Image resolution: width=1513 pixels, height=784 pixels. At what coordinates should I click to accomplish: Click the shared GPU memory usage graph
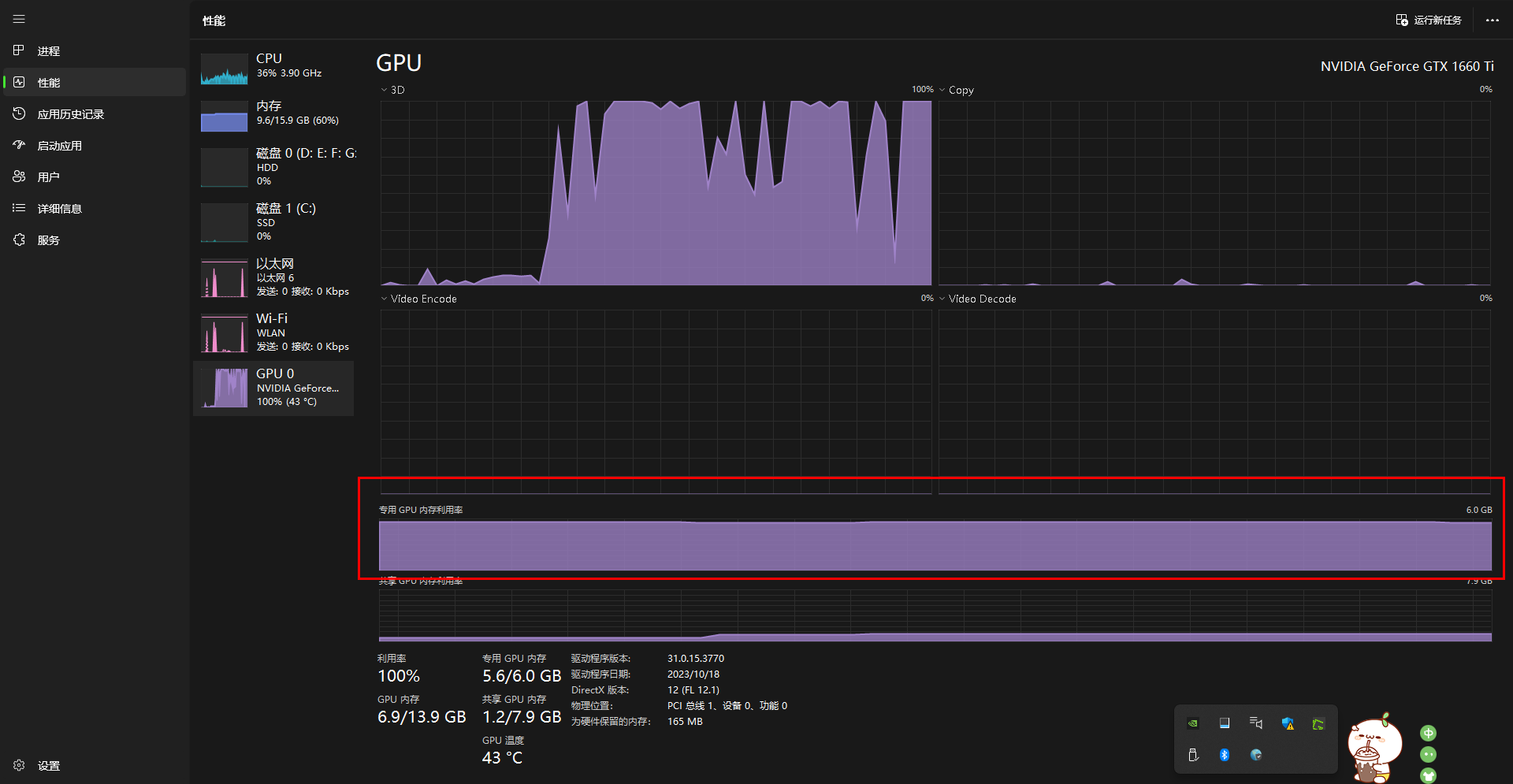[935, 616]
